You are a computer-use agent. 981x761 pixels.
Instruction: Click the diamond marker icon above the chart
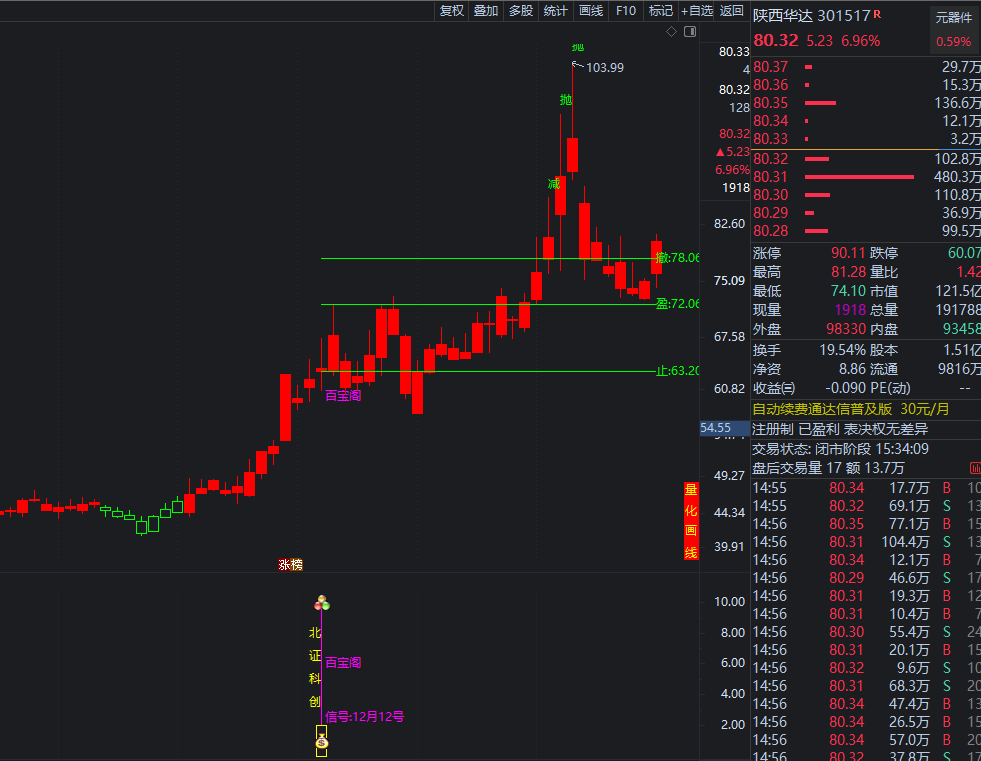(672, 32)
